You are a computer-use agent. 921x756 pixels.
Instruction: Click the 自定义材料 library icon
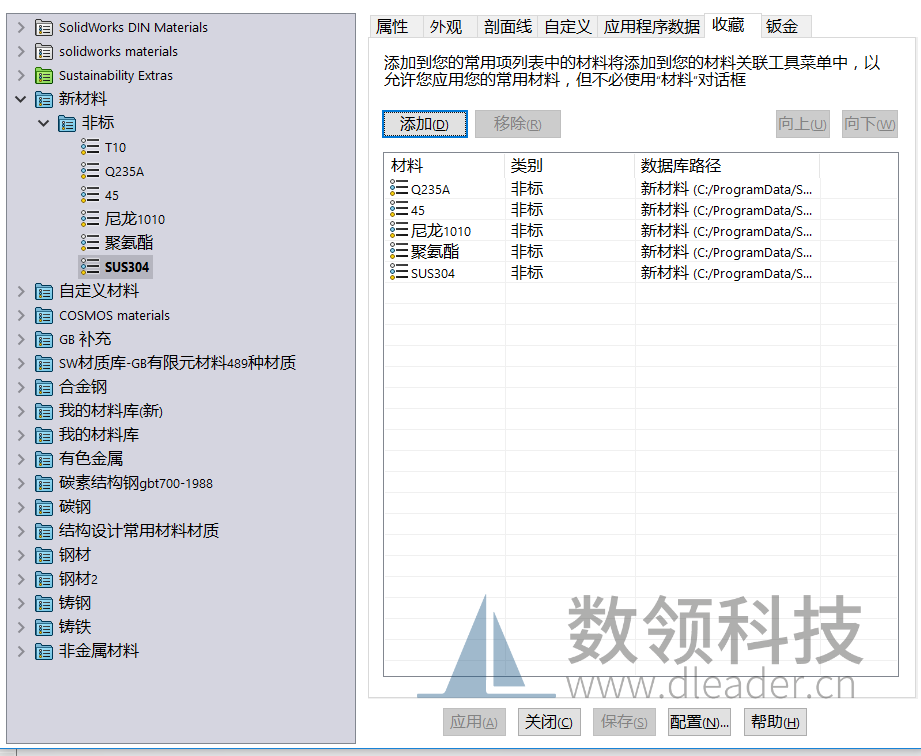(43, 291)
